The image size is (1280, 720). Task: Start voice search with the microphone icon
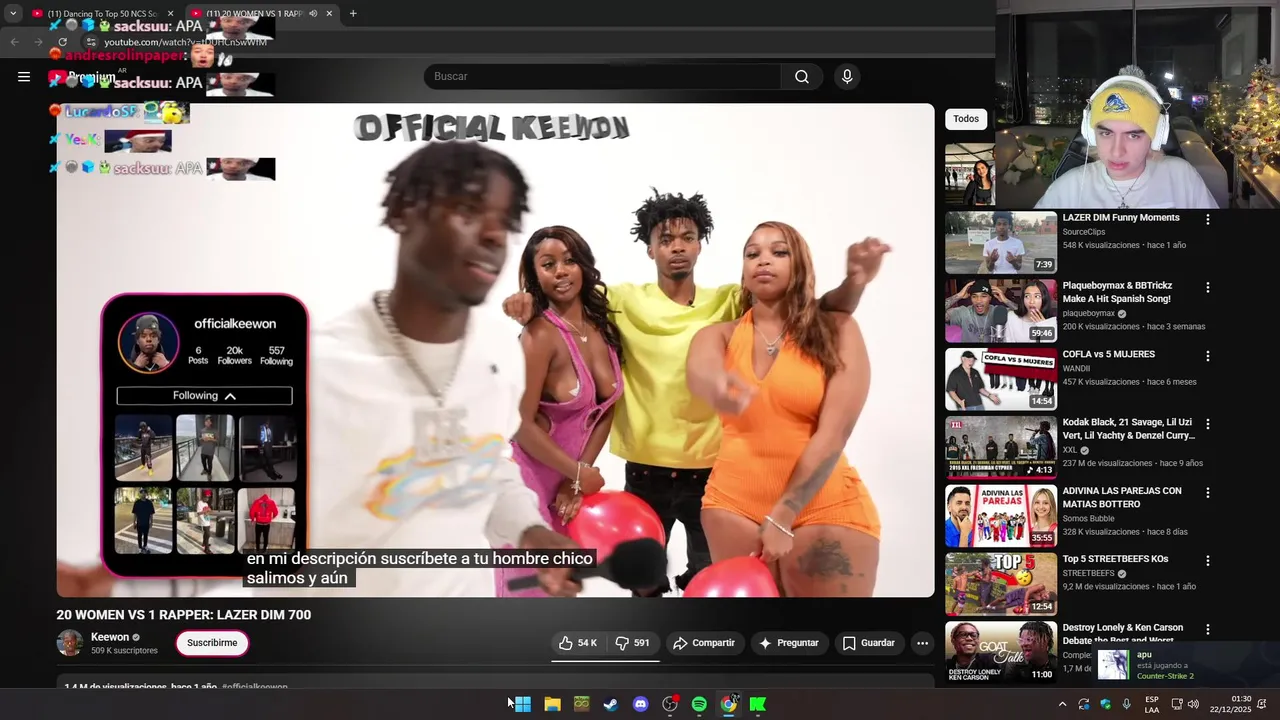pos(847,77)
